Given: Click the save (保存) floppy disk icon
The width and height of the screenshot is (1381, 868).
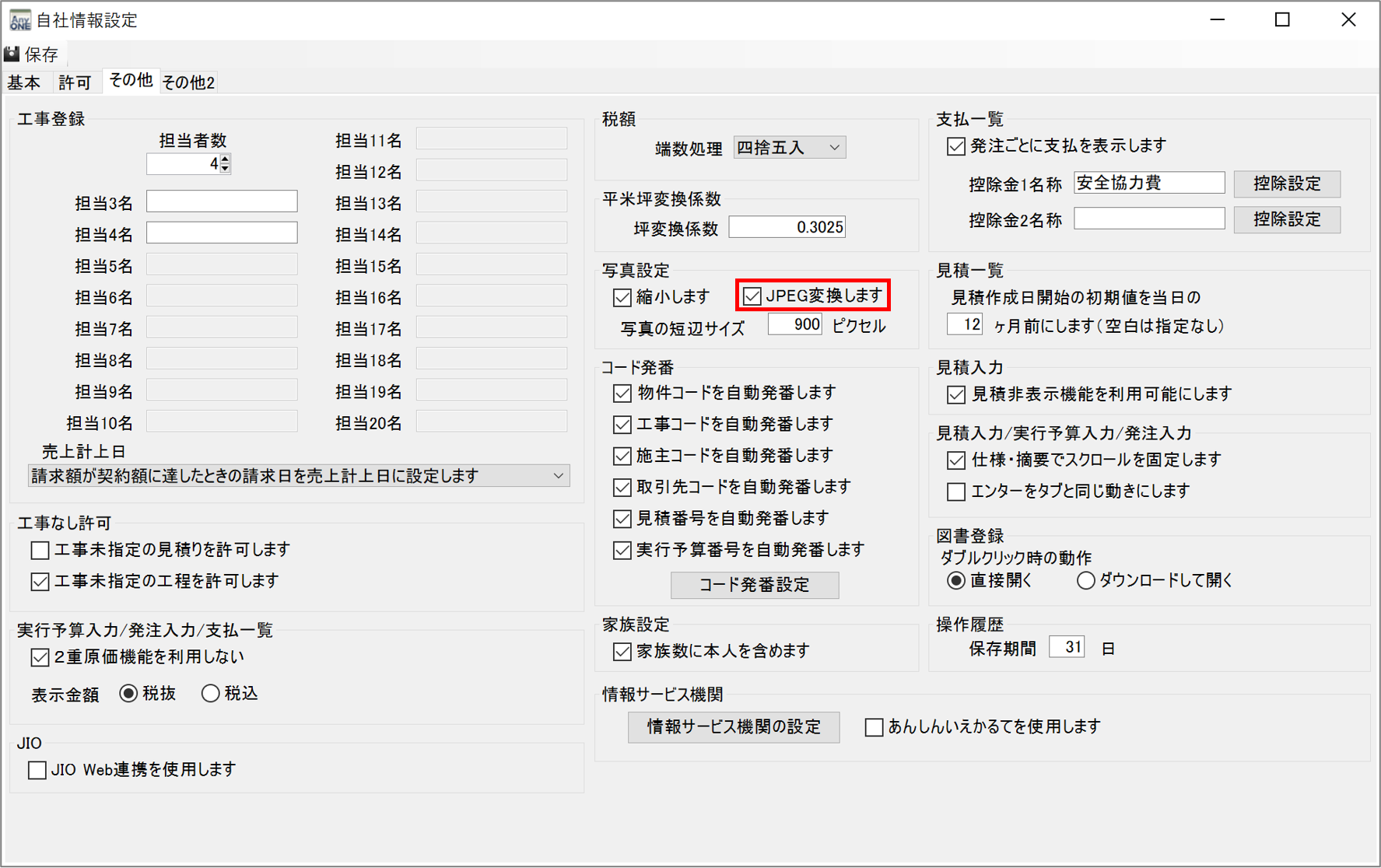Looking at the screenshot, I should pyautogui.click(x=12, y=54).
